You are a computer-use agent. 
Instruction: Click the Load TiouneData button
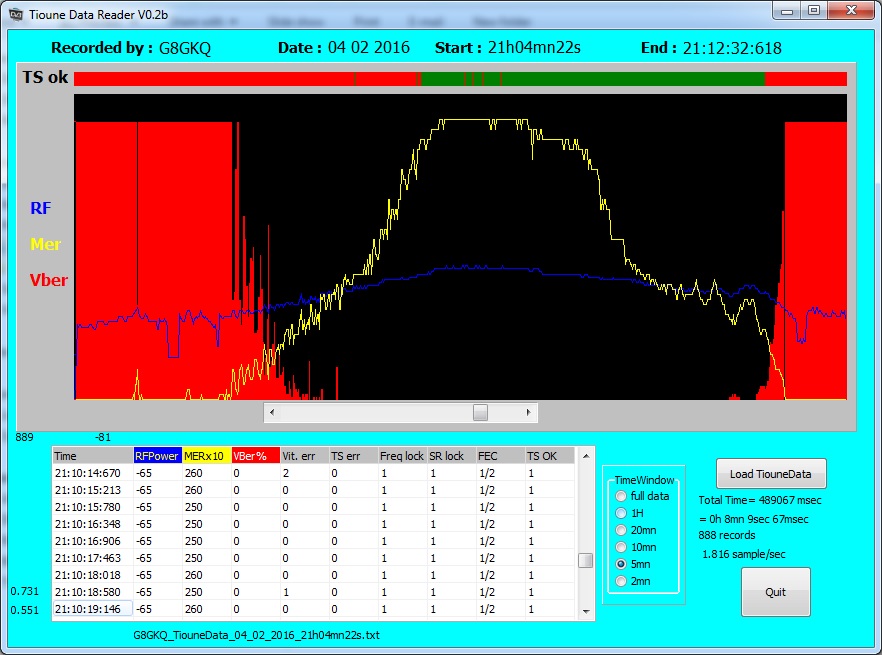point(771,474)
